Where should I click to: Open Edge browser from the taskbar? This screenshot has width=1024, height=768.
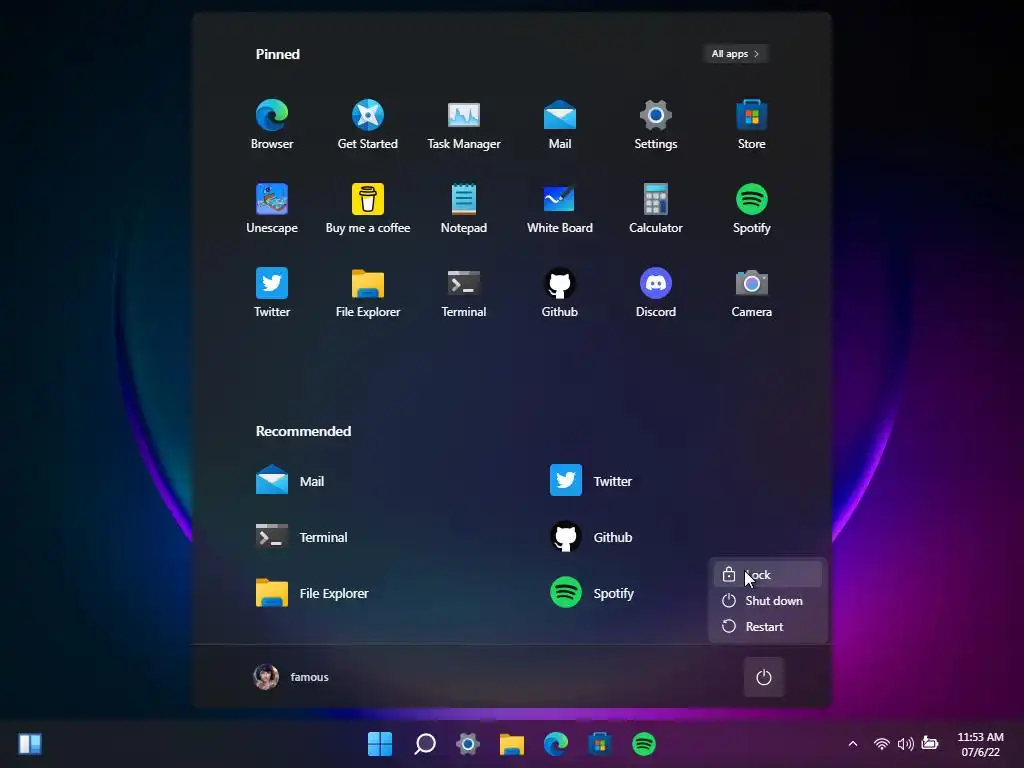tap(556, 744)
